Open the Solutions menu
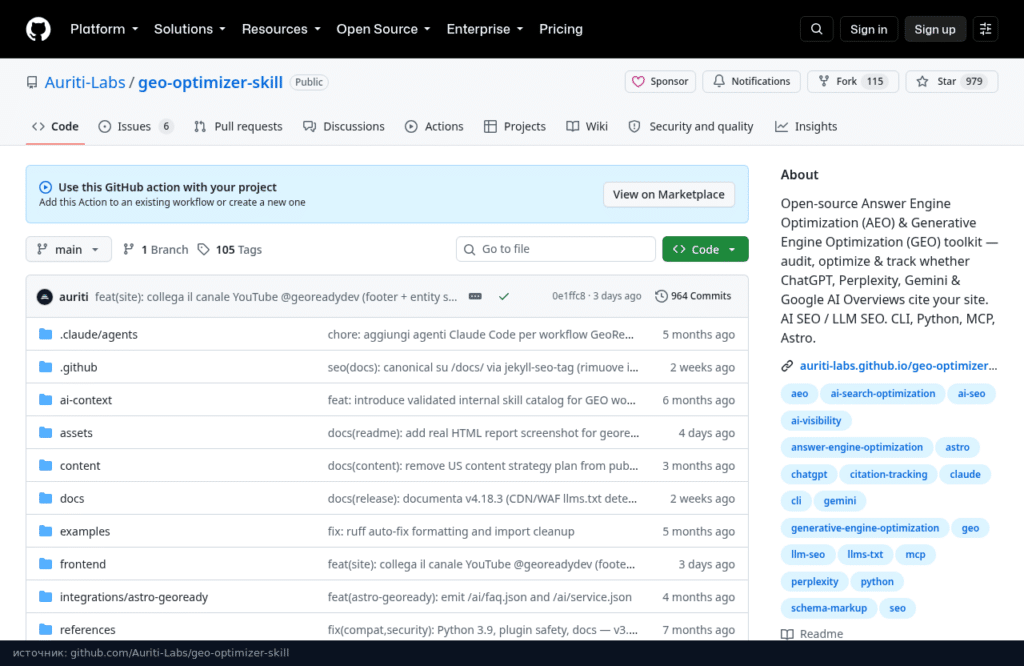This screenshot has width=1024, height=666. pos(189,29)
